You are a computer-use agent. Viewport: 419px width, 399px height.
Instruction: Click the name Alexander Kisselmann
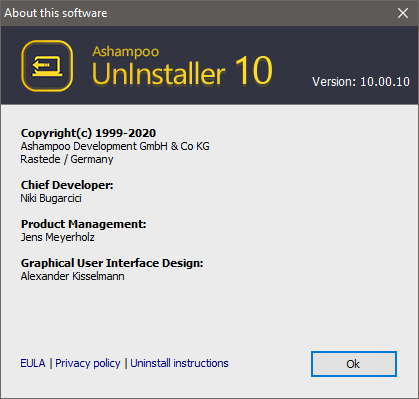coord(72,276)
